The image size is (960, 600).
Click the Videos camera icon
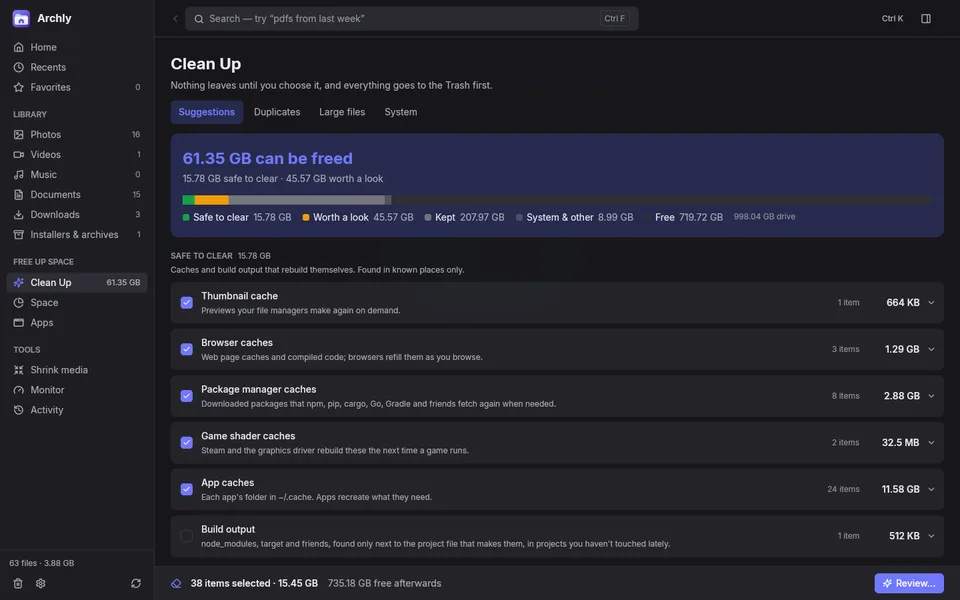pos(18,154)
